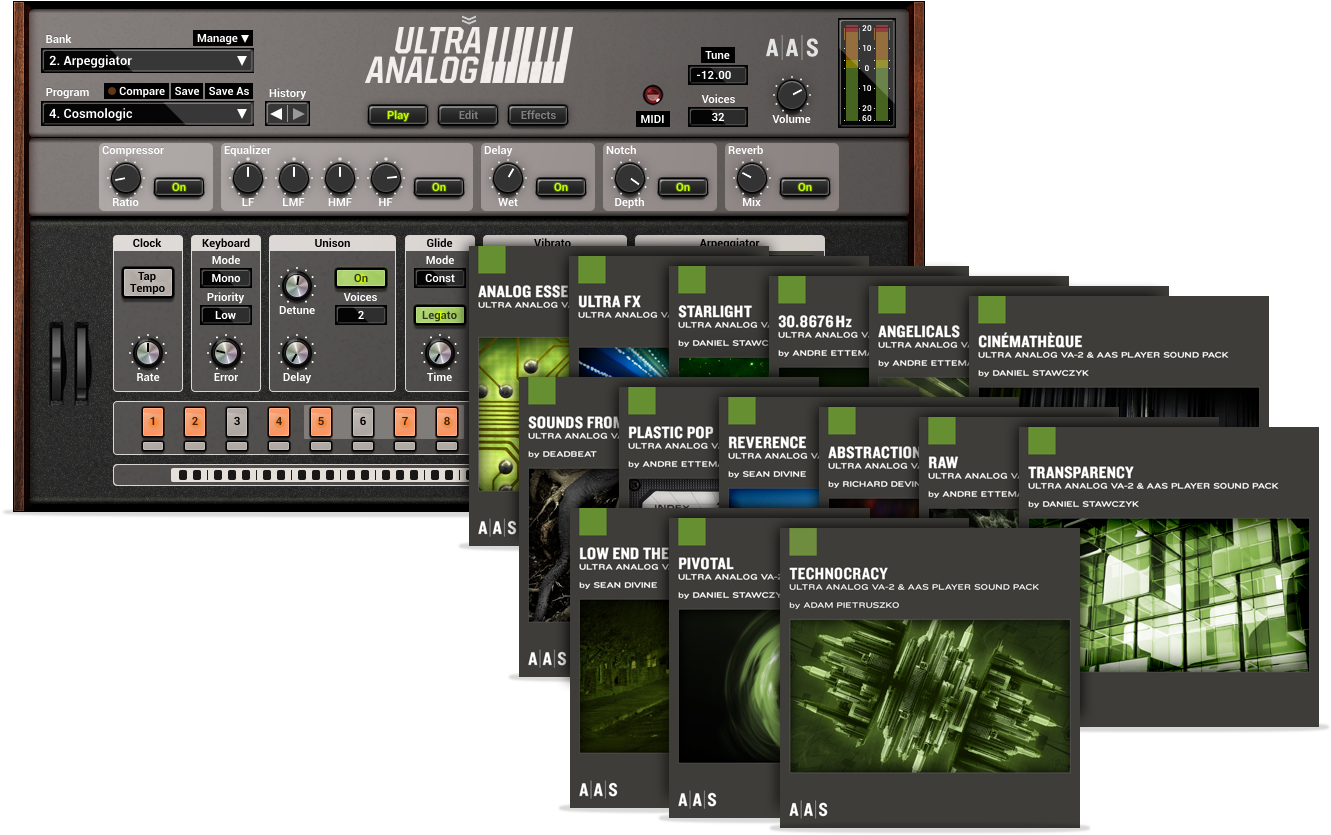Open the Program dropdown showing 4. Cosmologic
1331x835 pixels.
click(x=147, y=113)
